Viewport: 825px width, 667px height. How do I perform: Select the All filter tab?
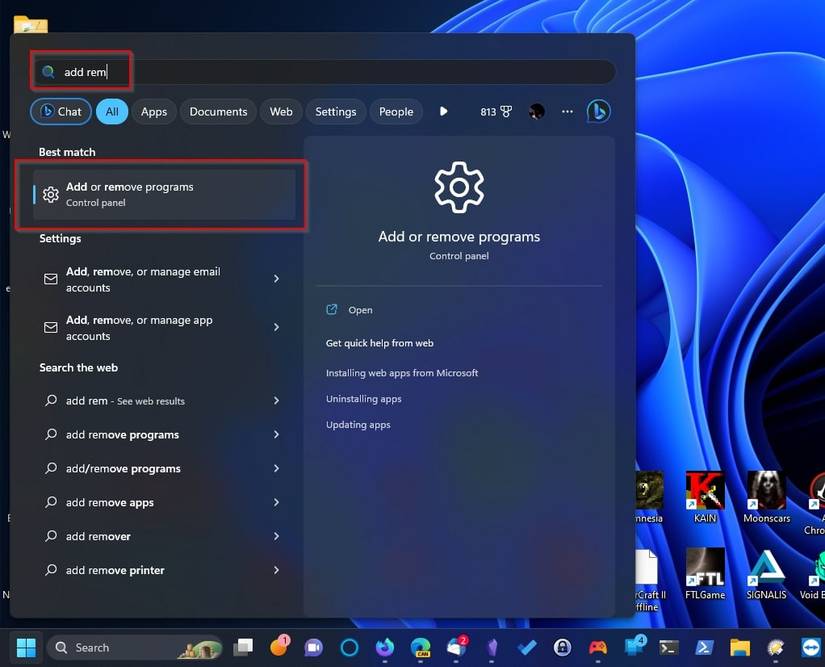tap(112, 112)
